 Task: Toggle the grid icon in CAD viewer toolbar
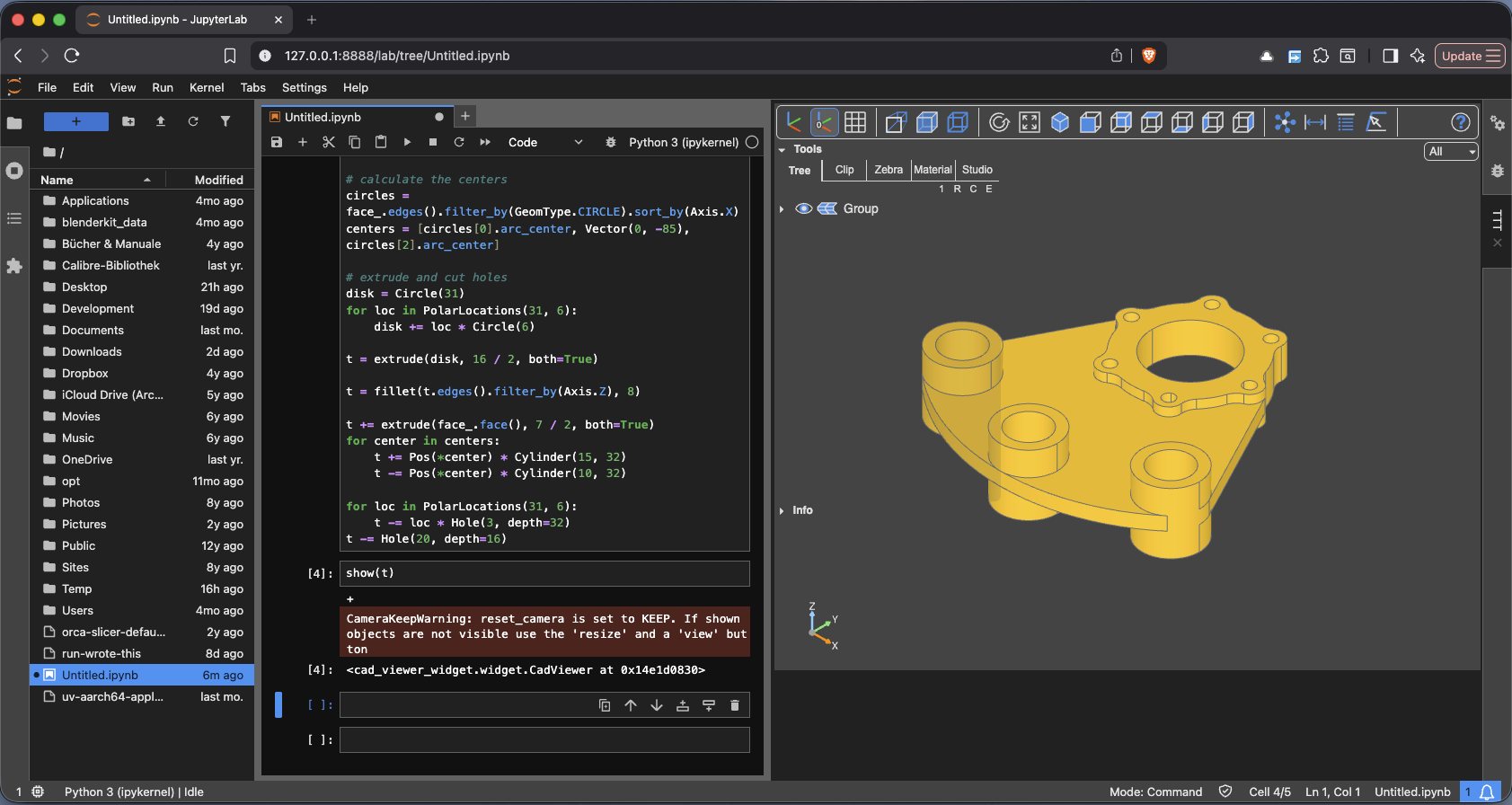coord(855,122)
